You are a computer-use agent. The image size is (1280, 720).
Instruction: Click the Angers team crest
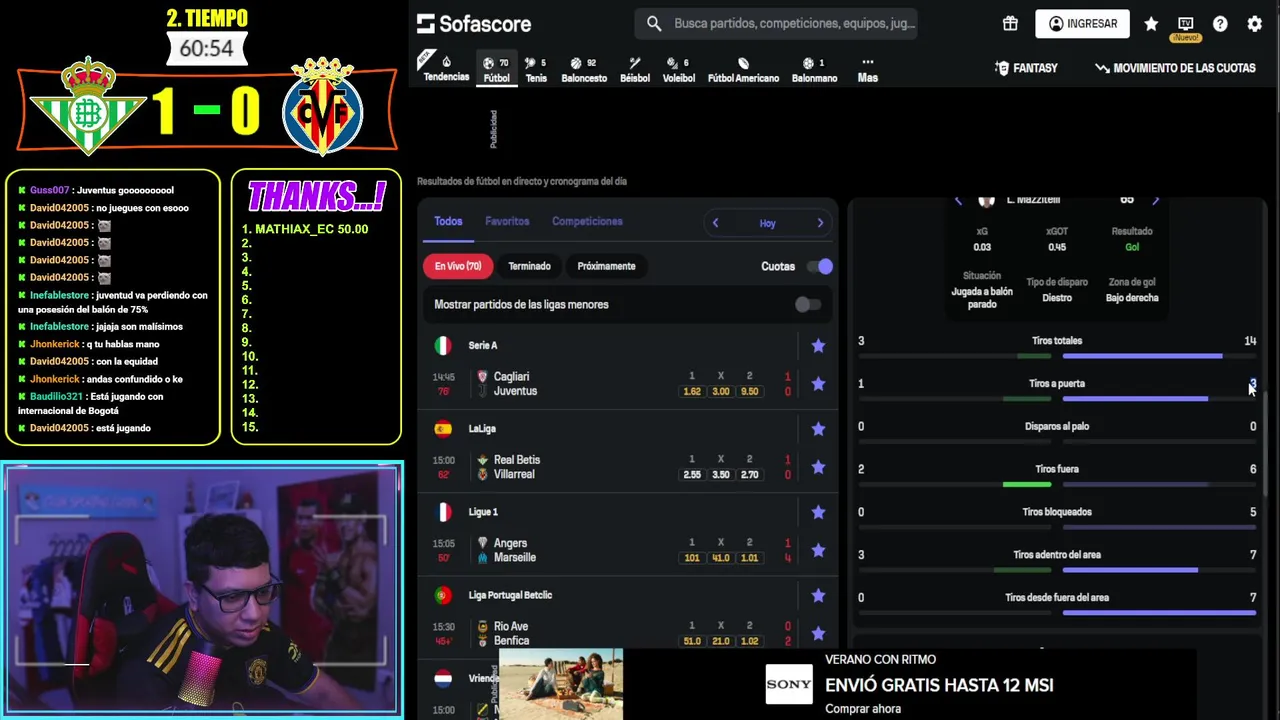tap(483, 543)
